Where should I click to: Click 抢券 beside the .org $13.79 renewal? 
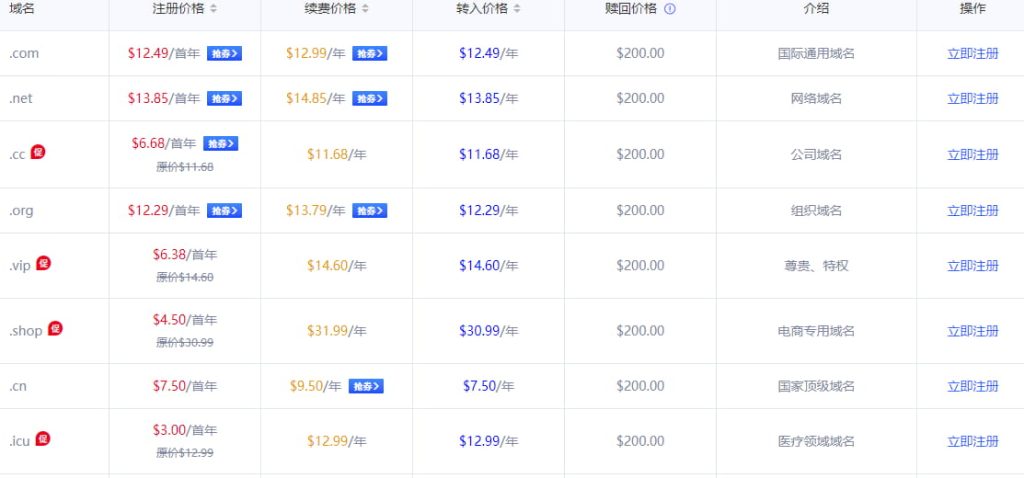click(x=369, y=211)
